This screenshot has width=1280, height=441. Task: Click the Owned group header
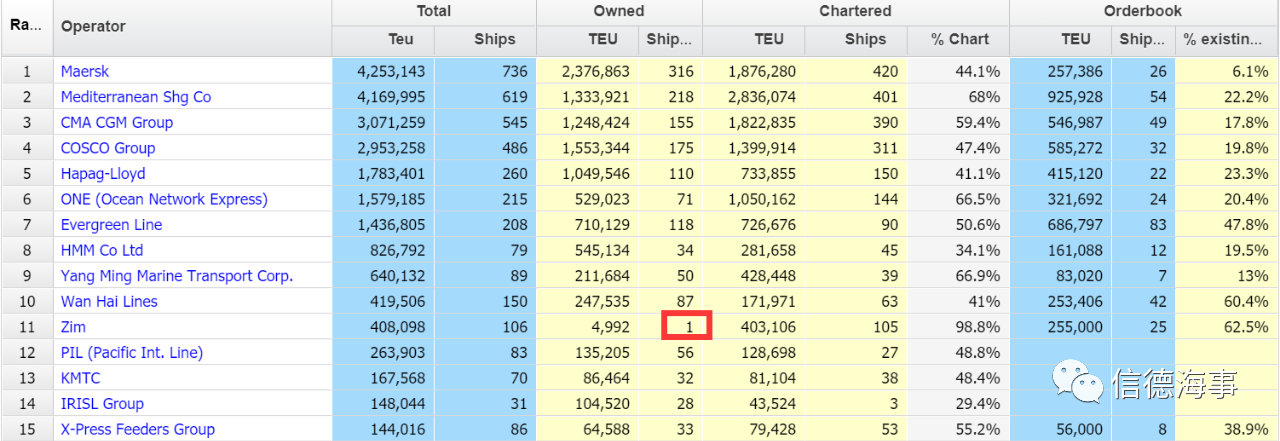pyautogui.click(x=620, y=11)
